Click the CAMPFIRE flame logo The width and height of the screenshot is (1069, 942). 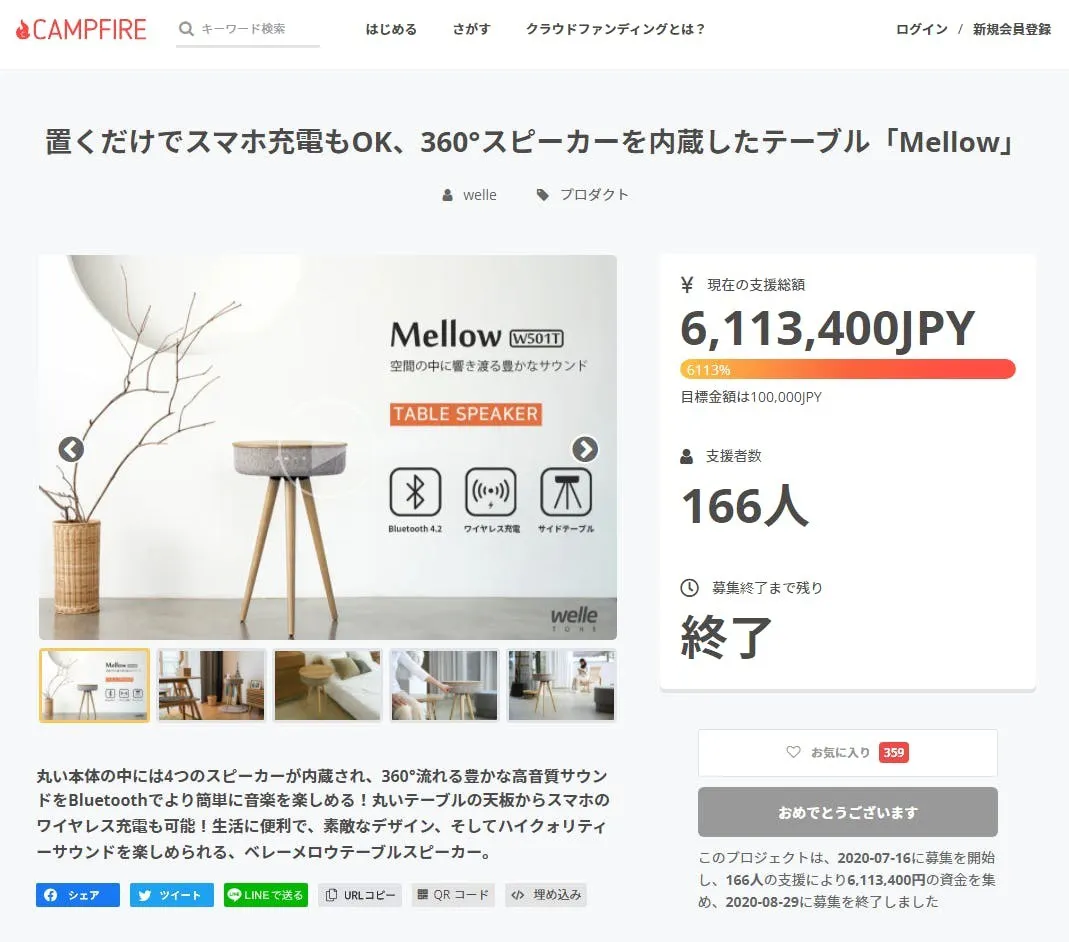point(81,29)
